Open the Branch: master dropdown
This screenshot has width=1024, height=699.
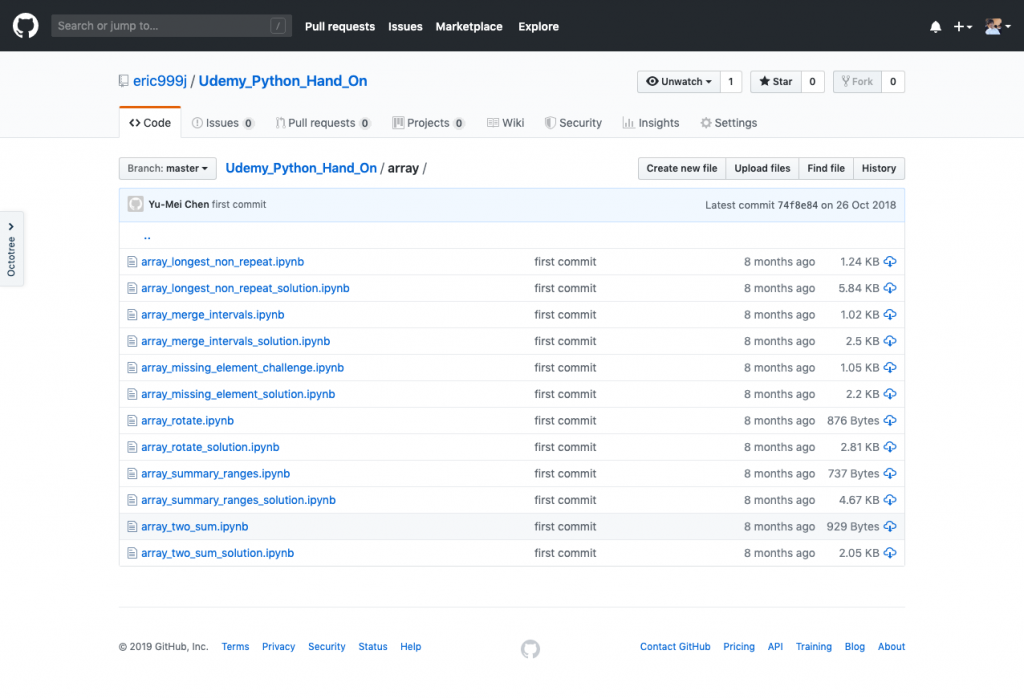coord(167,169)
